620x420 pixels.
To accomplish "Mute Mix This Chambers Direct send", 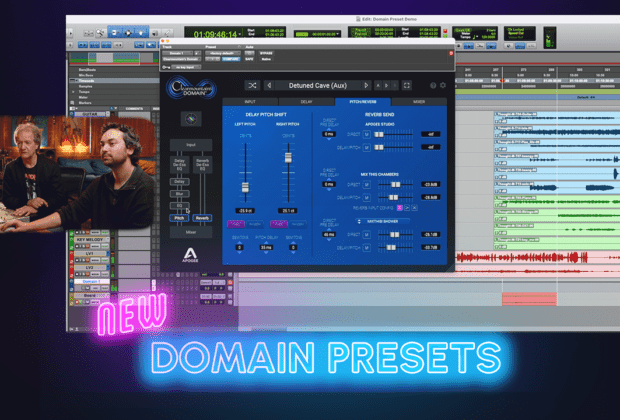I will pos(367,184).
